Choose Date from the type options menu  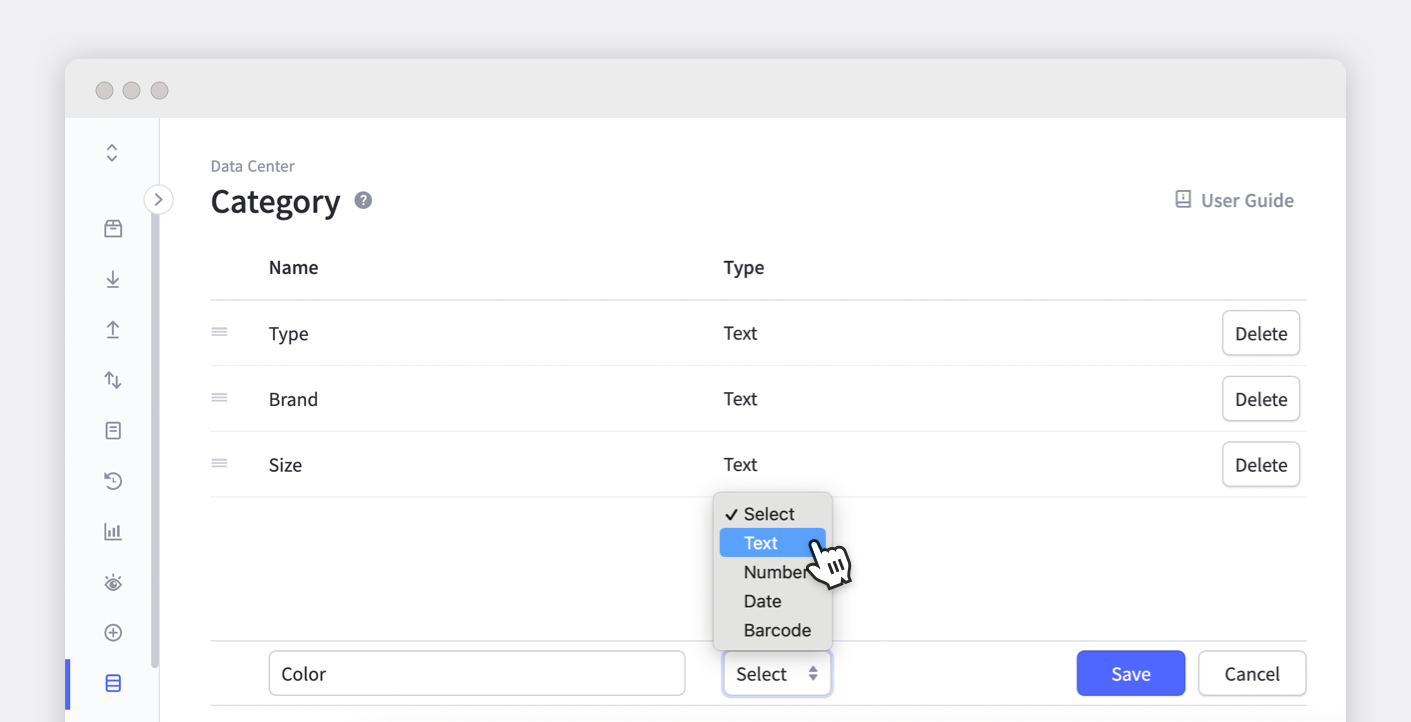click(x=762, y=601)
